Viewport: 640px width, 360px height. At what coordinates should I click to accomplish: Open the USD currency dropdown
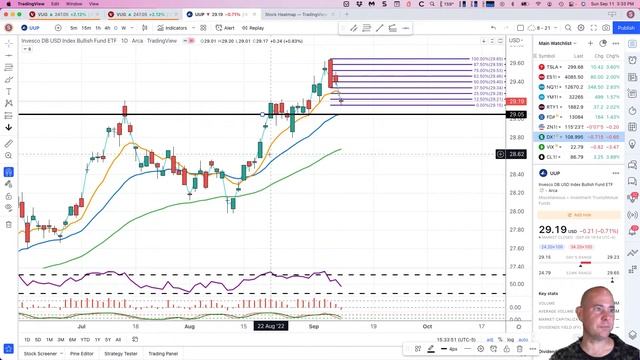pyautogui.click(x=516, y=41)
